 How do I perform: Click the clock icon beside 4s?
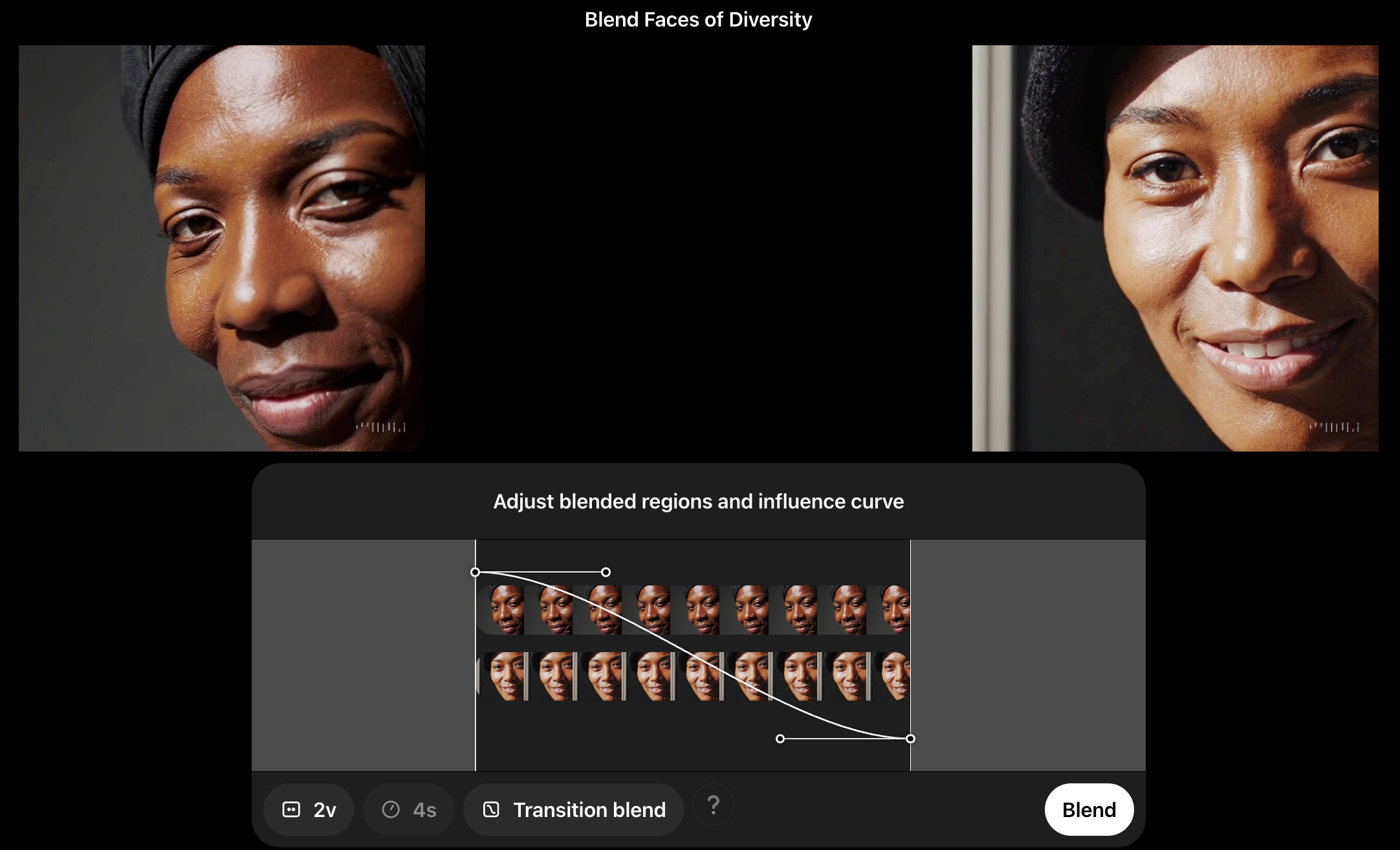[391, 809]
